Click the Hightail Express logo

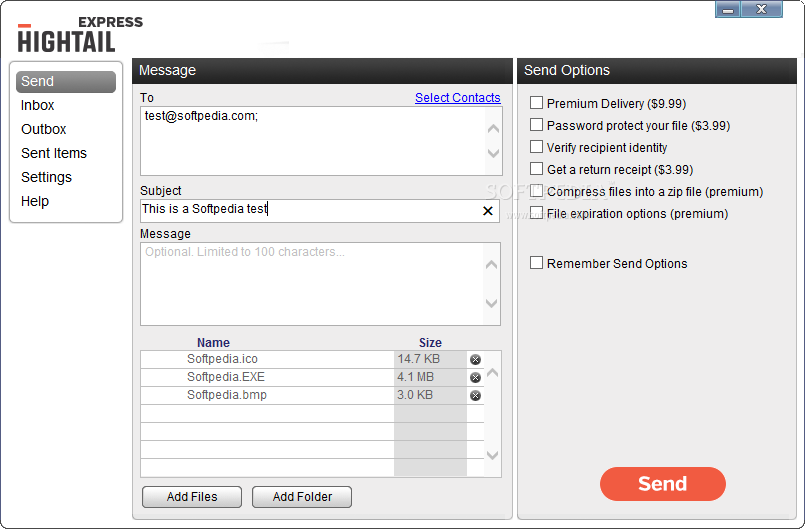point(80,34)
